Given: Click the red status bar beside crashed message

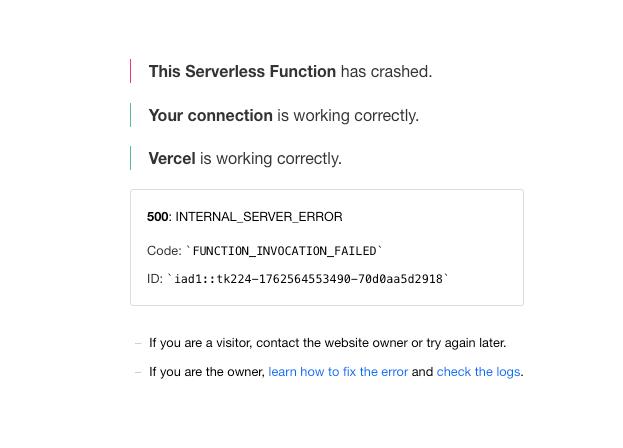Looking at the screenshot, I should 131,71.
